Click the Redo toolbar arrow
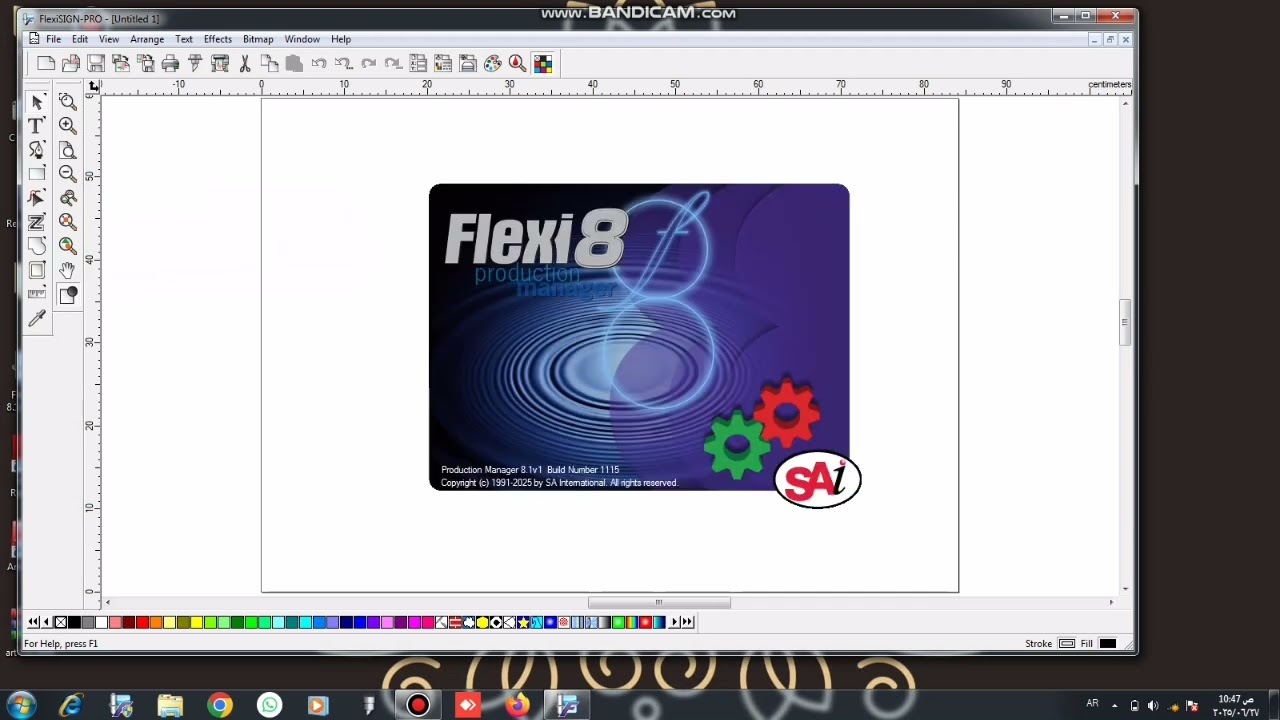Image resolution: width=1280 pixels, height=720 pixels. coord(369,64)
